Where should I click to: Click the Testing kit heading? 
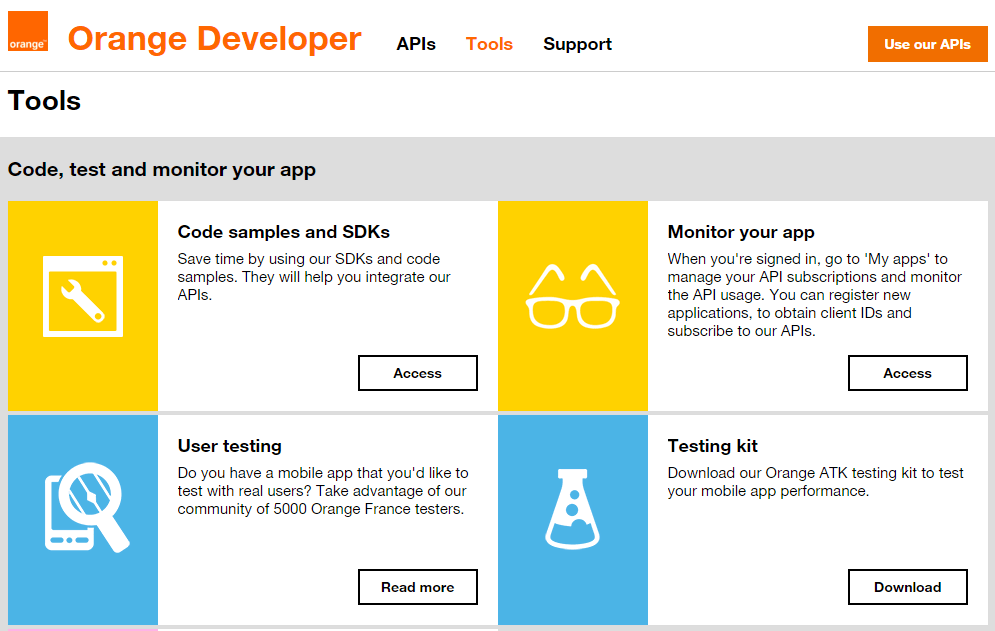[x=712, y=445]
